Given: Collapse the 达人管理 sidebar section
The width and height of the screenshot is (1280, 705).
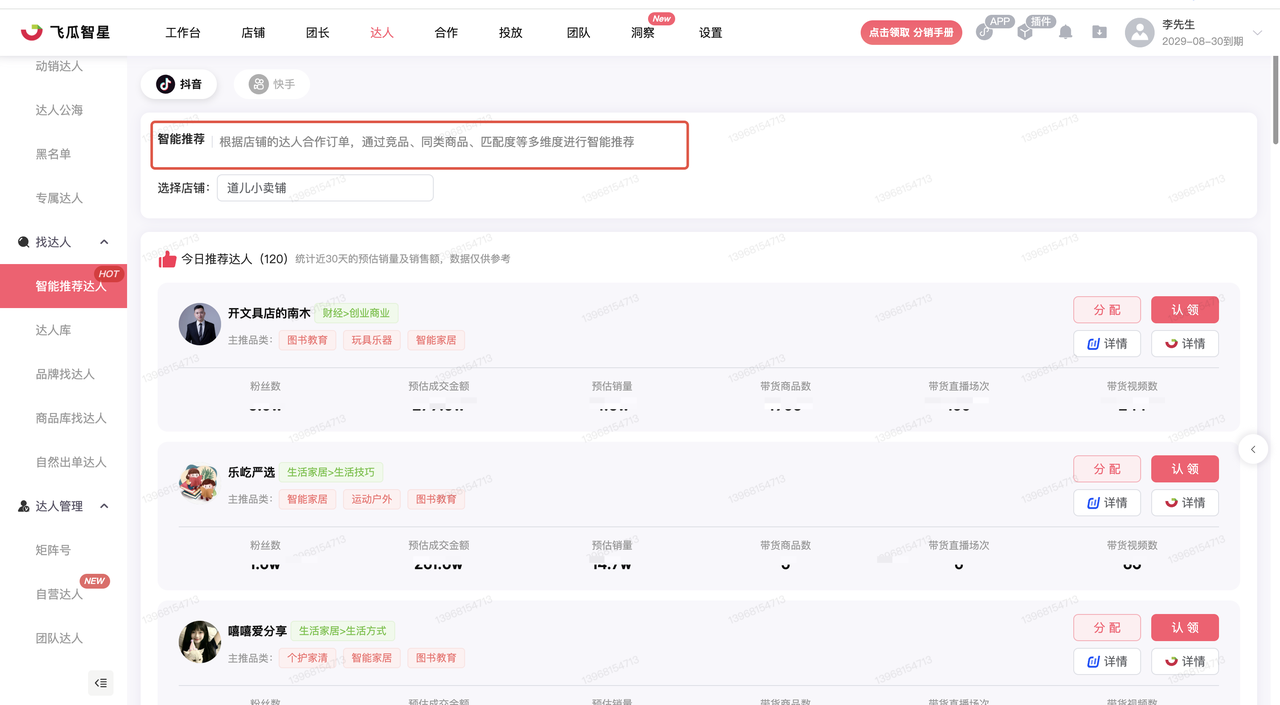Looking at the screenshot, I should 104,506.
